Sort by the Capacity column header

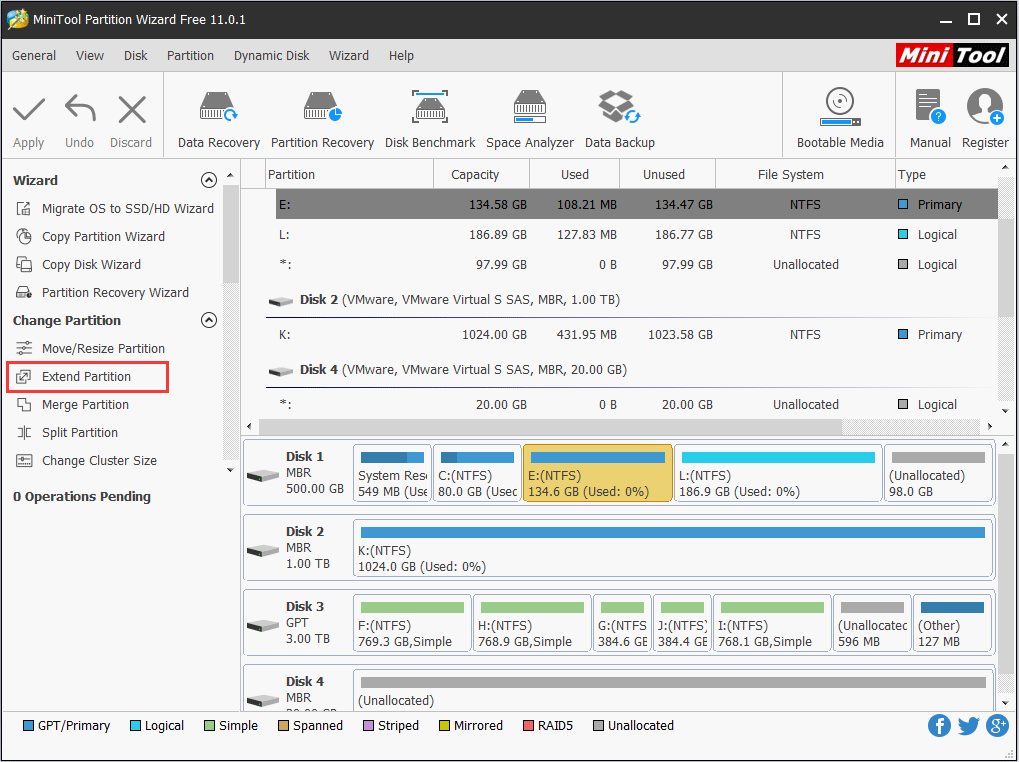[482, 174]
